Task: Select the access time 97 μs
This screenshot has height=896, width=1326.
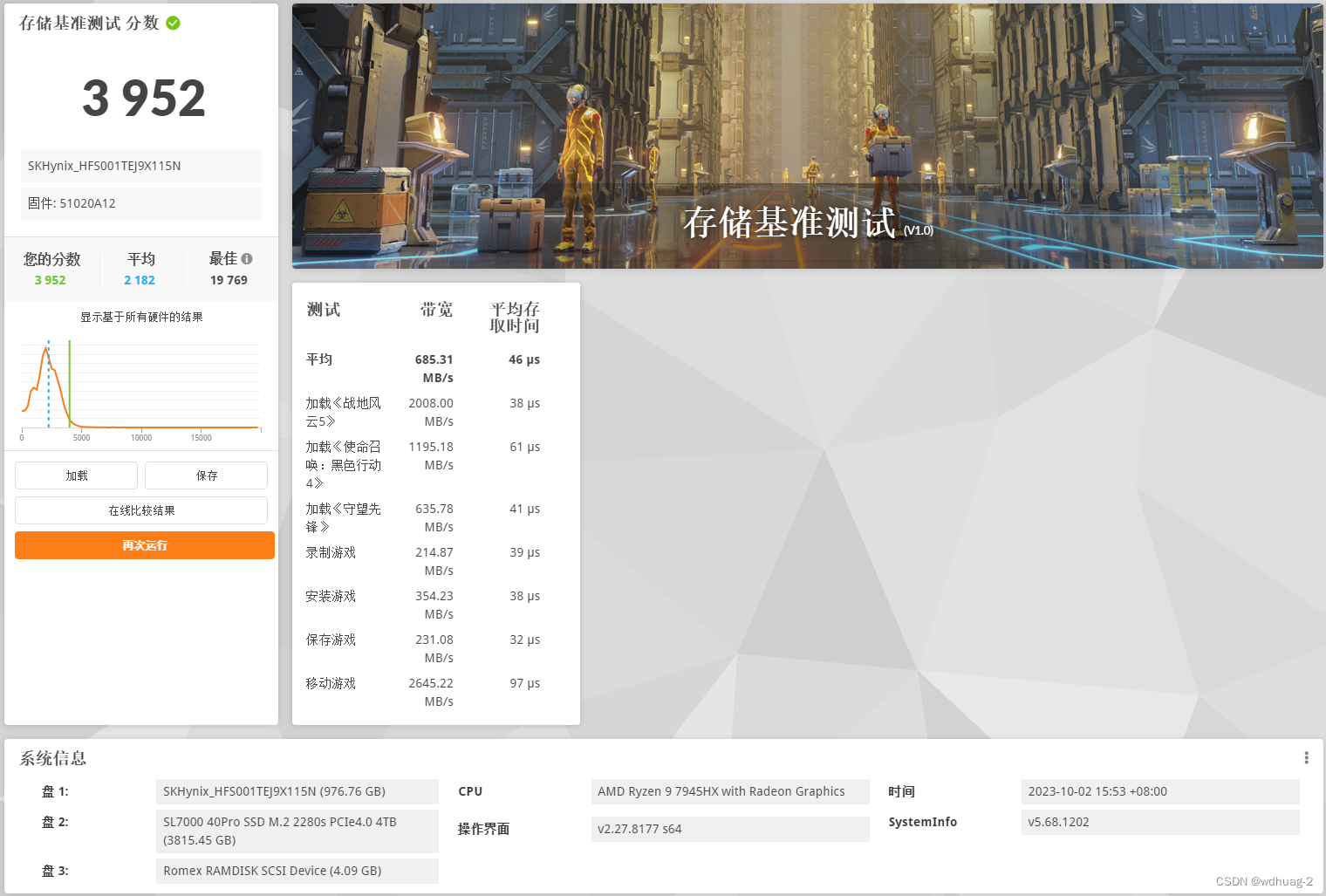Action: pyautogui.click(x=525, y=683)
